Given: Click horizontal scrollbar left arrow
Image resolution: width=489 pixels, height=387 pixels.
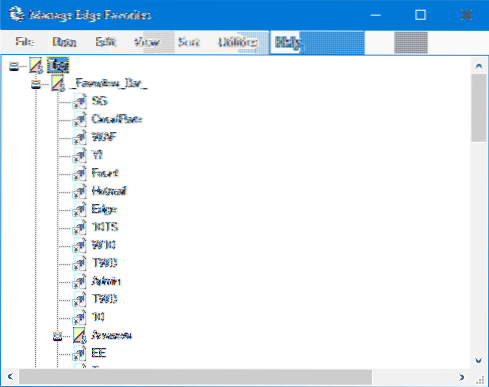Looking at the screenshot, I should click(10, 377).
